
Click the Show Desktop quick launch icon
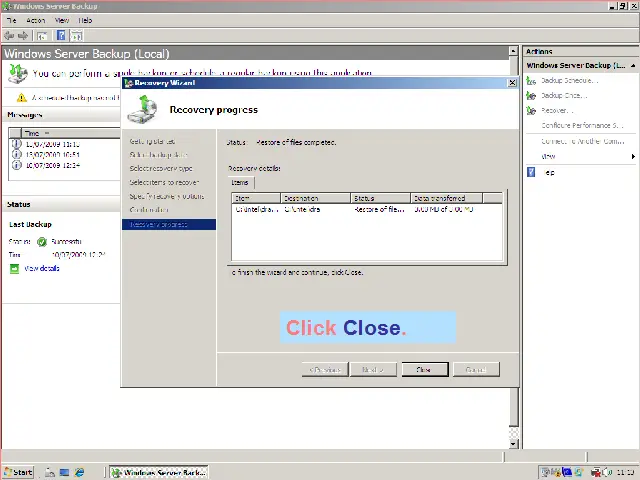tap(64, 472)
